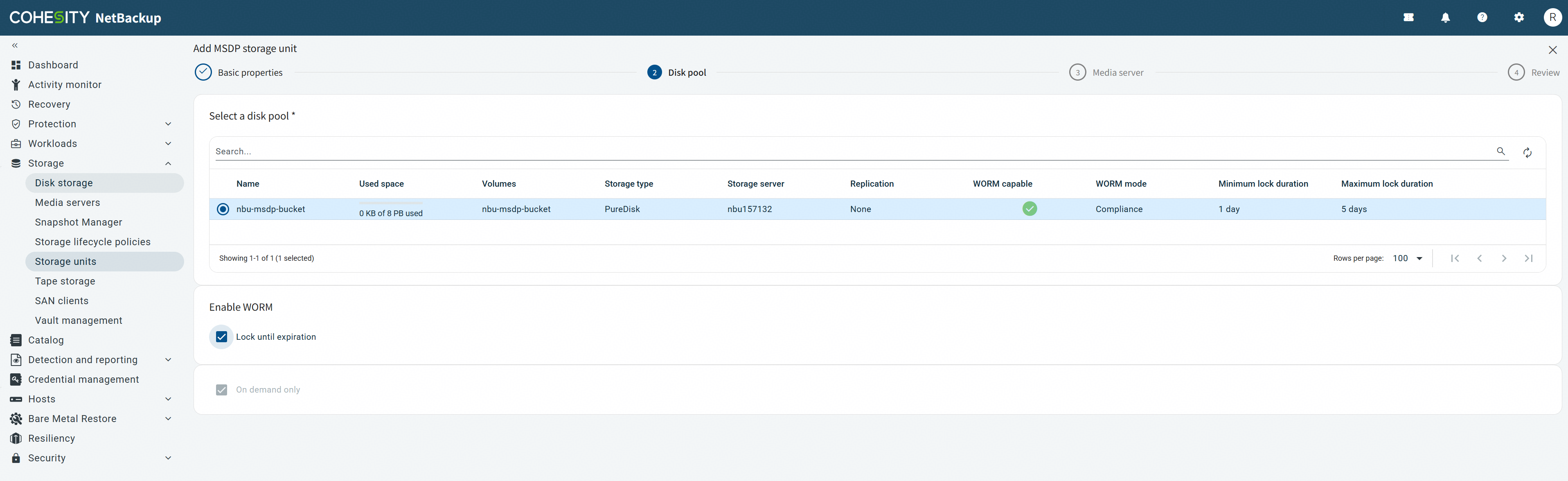Click the Dashboard grid icon
Viewport: 1568px width, 481px height.
[16, 65]
